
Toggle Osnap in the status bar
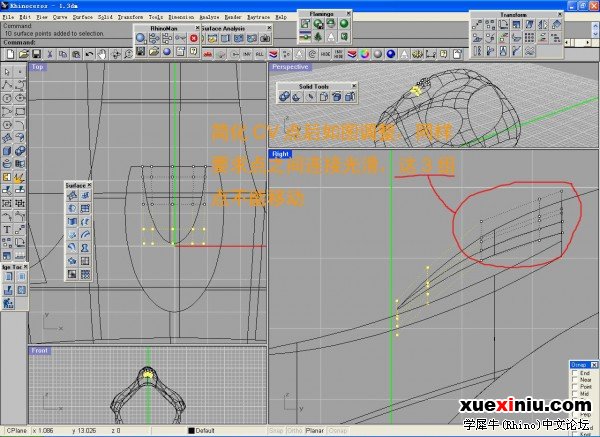(338, 431)
